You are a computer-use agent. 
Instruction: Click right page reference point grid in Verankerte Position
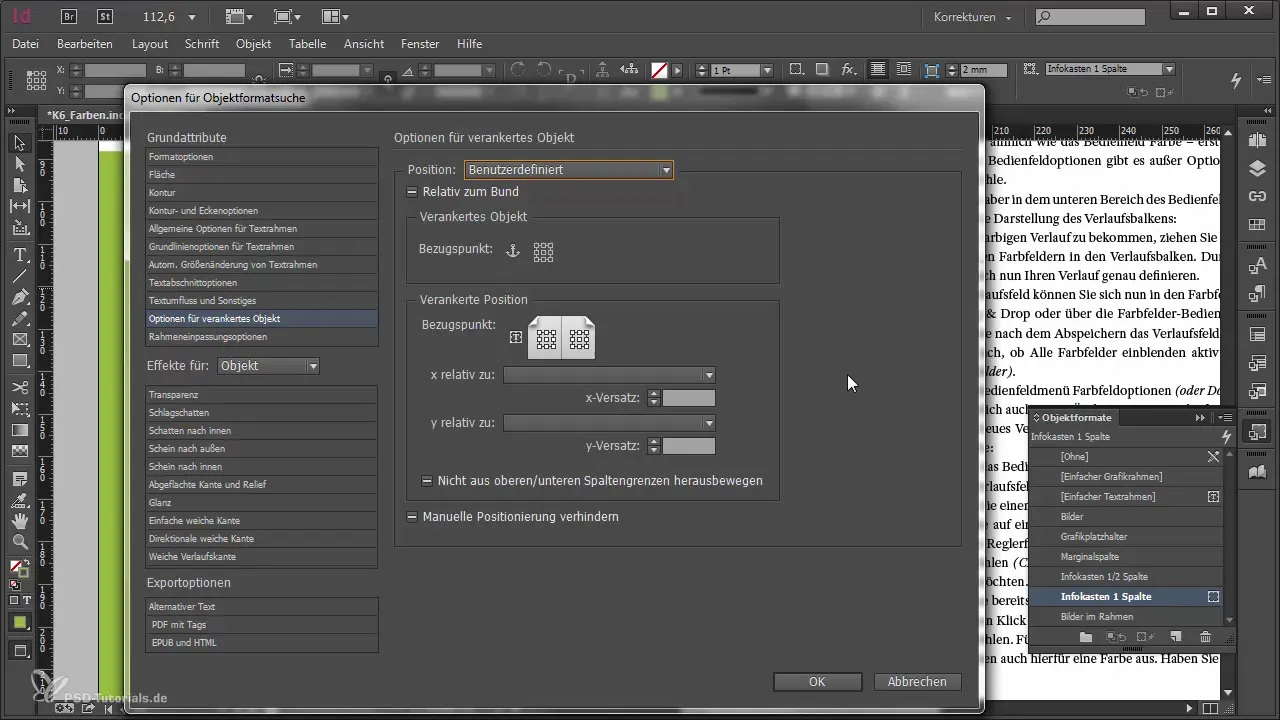578,339
